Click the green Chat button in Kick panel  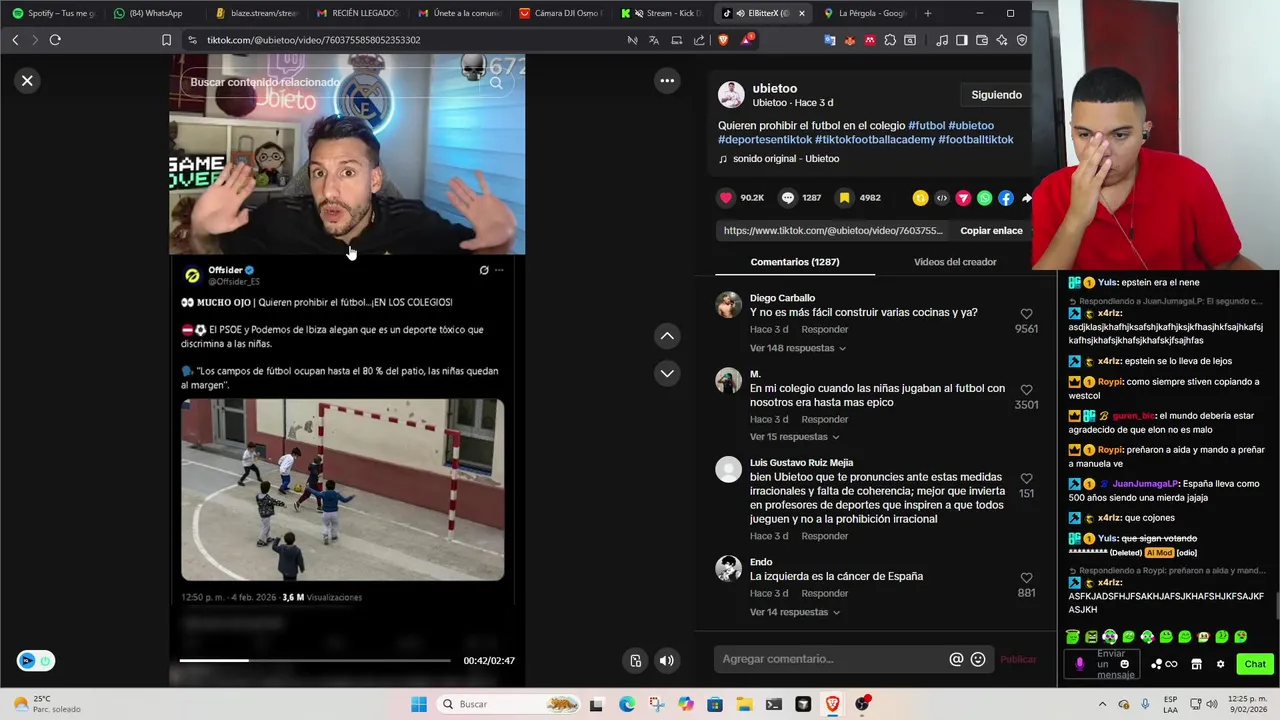click(x=1255, y=664)
